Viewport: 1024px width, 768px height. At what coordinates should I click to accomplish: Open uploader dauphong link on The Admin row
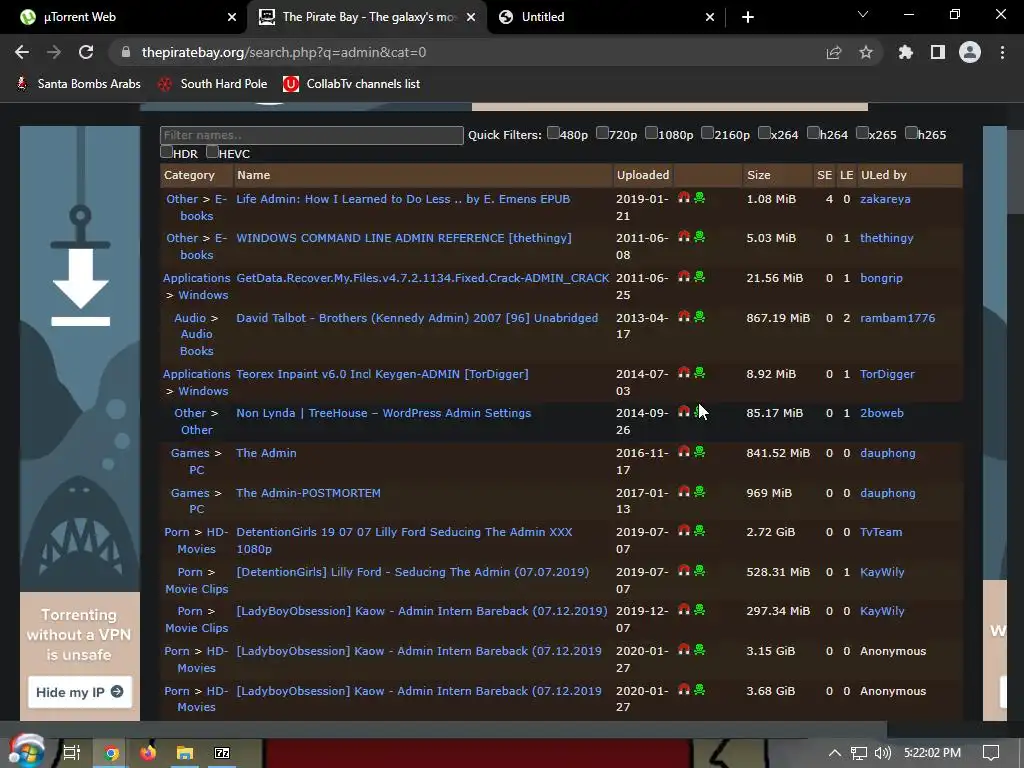(x=888, y=453)
